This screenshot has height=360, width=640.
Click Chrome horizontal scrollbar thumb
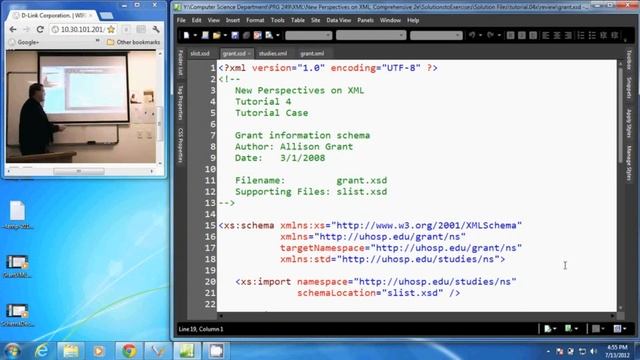[x=79, y=171]
